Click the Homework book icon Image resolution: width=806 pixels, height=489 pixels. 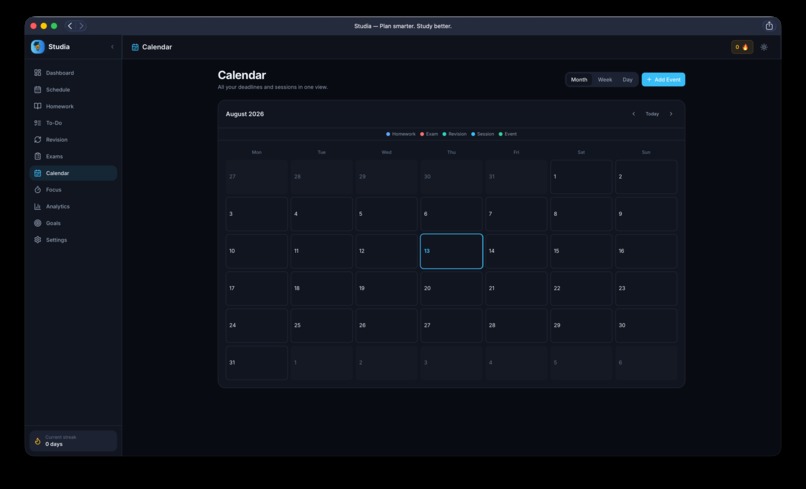pos(38,106)
